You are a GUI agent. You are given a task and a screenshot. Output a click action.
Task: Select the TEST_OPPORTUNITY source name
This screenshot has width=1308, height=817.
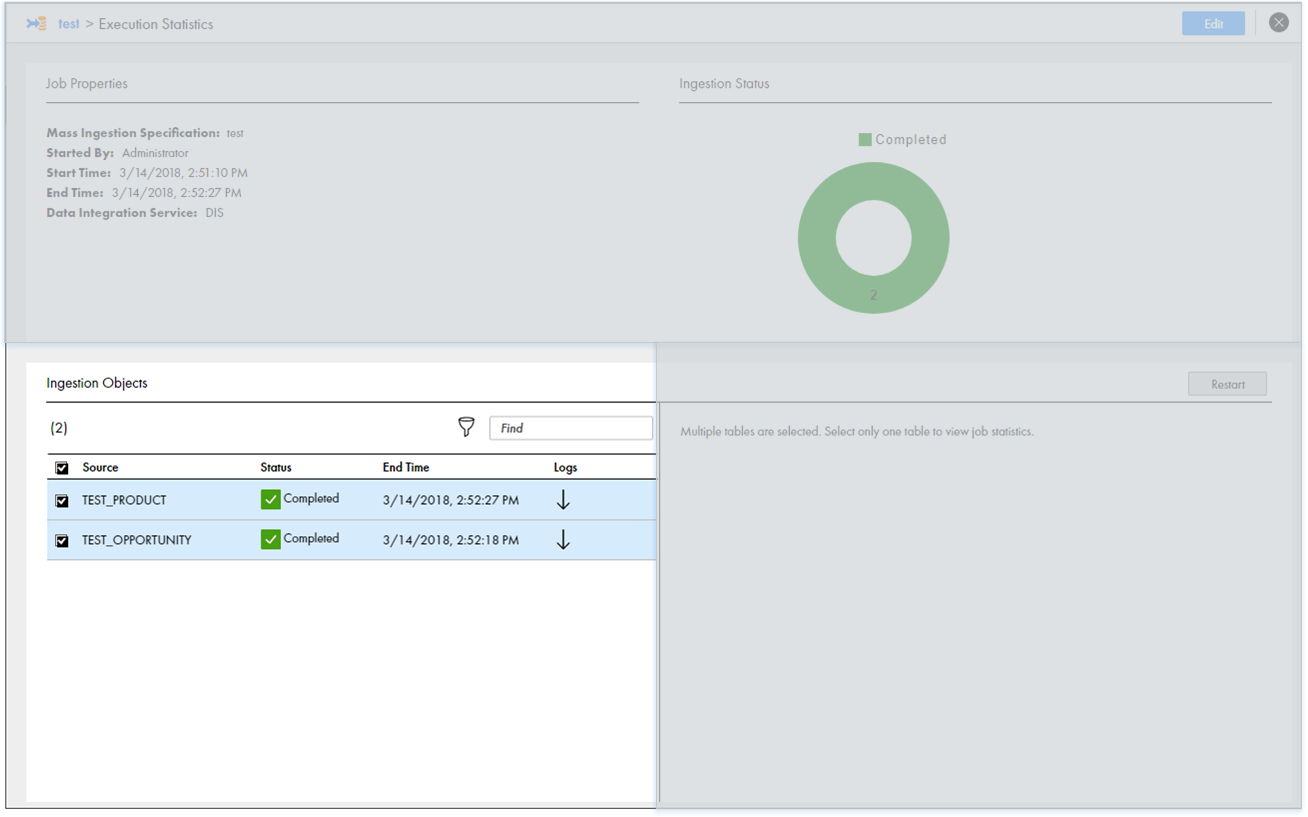[137, 540]
